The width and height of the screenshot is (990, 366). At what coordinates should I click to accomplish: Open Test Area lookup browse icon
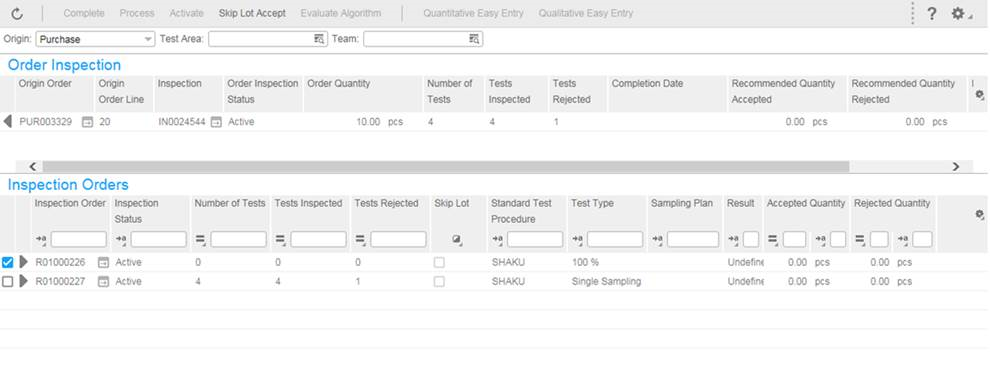coord(319,39)
